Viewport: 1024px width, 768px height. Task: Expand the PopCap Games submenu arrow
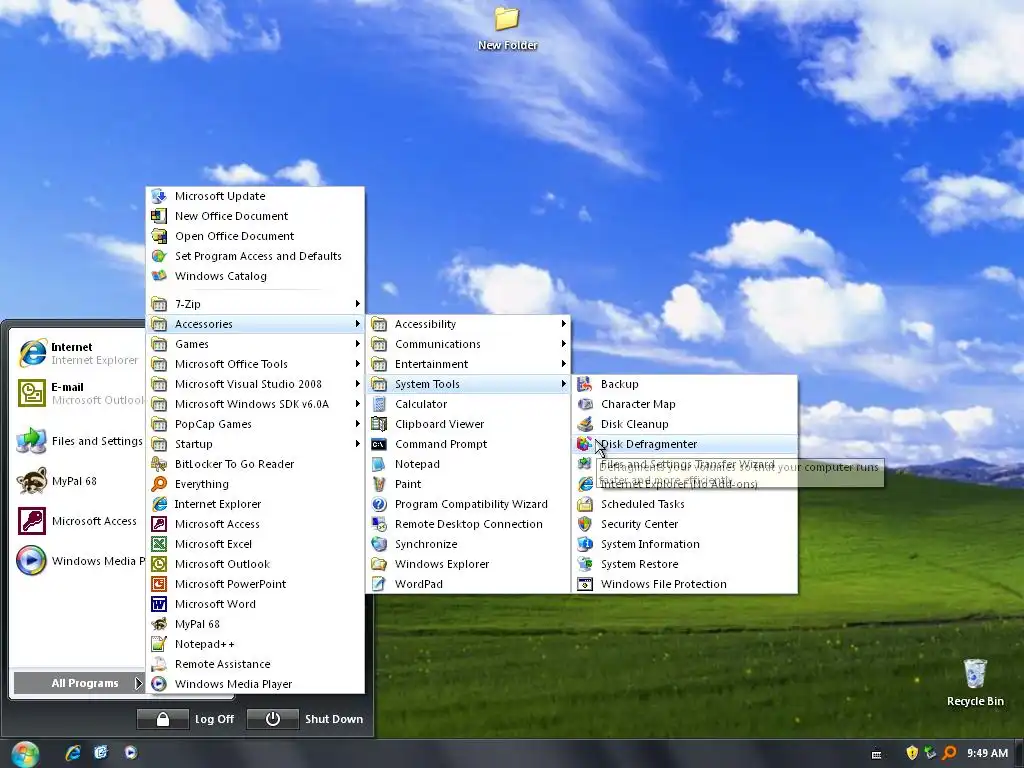357,424
